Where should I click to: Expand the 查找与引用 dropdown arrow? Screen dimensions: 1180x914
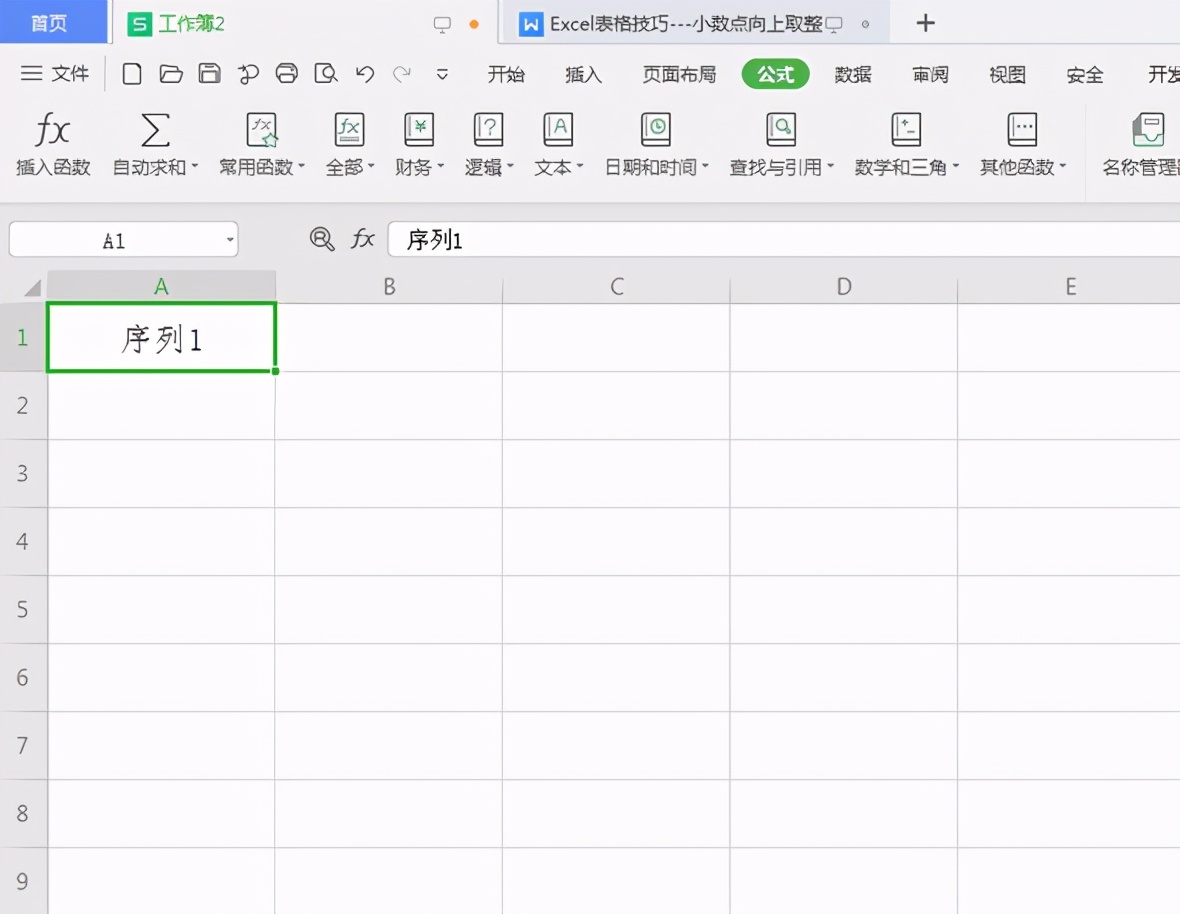coord(830,166)
